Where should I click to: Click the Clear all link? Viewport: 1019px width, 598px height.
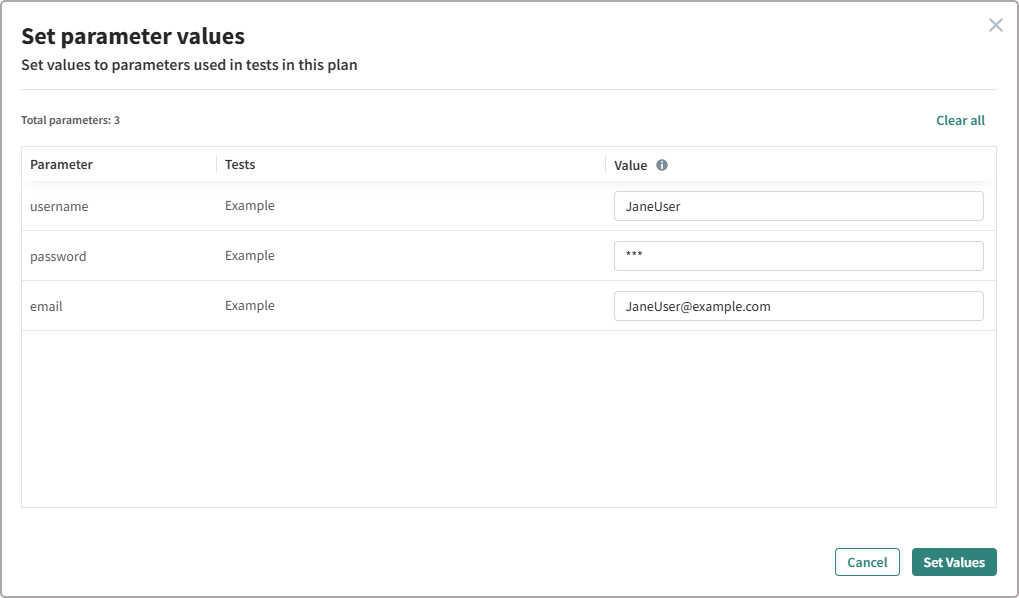coord(960,120)
